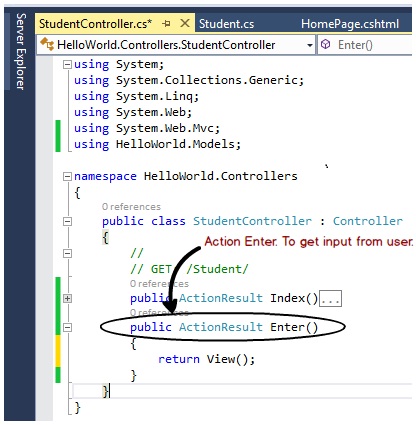Open the HomePage.cshtml tab
The height and width of the screenshot is (425, 416).
pos(350,24)
